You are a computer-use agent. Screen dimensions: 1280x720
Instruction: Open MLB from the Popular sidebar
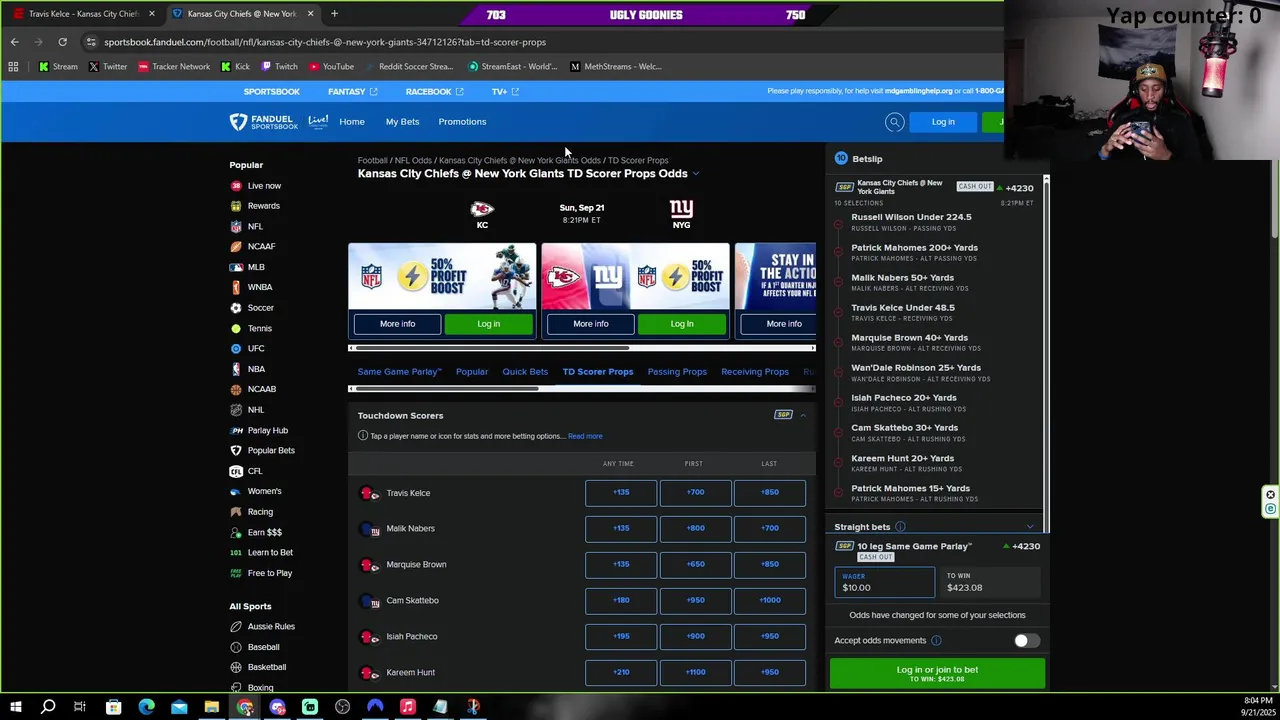[255, 267]
